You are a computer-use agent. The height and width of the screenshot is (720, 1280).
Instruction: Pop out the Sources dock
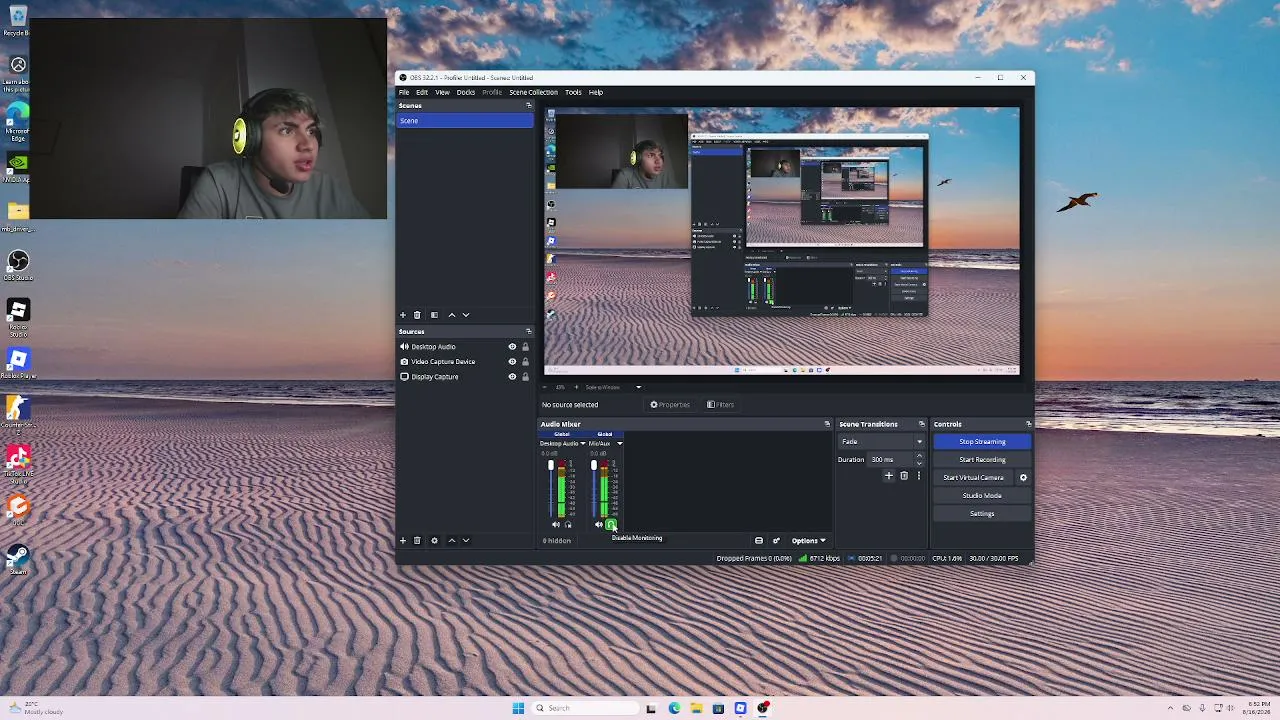529,331
